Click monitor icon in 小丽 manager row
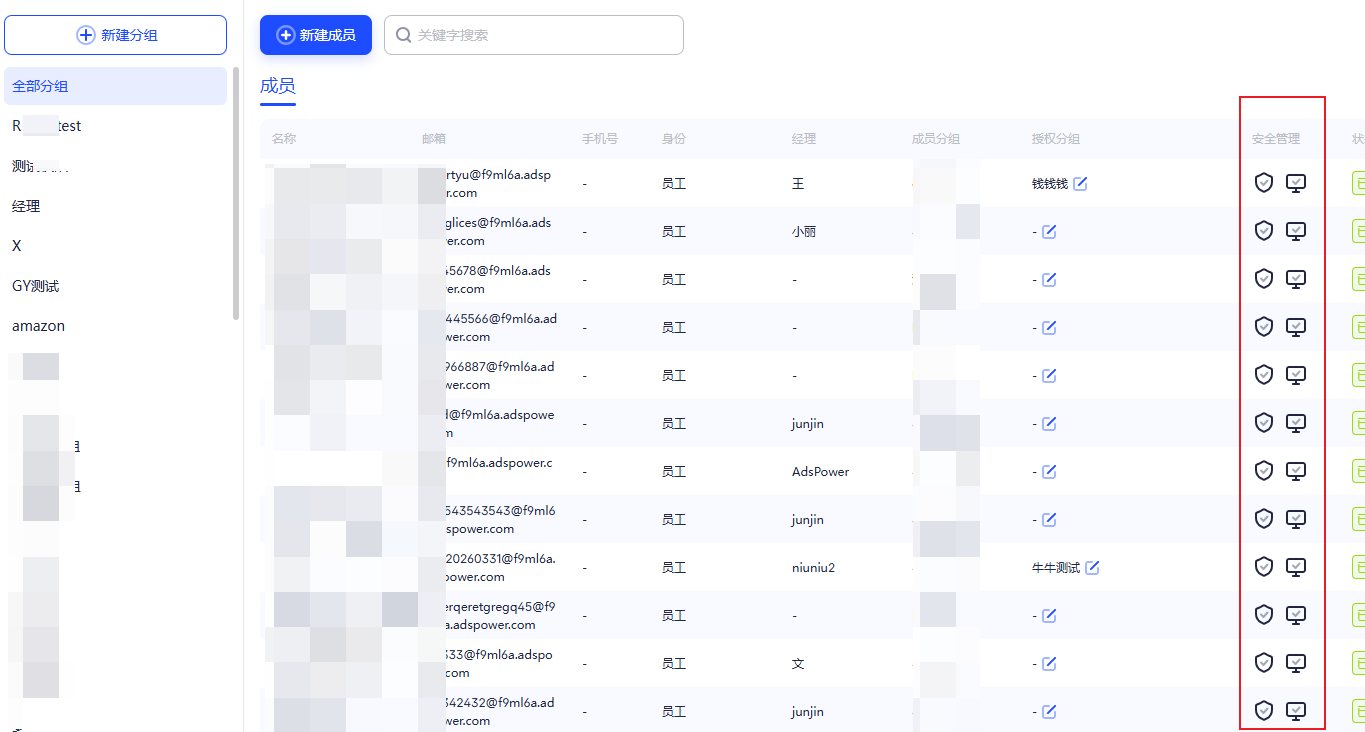Image resolution: width=1365 pixels, height=732 pixels. 1296,231
